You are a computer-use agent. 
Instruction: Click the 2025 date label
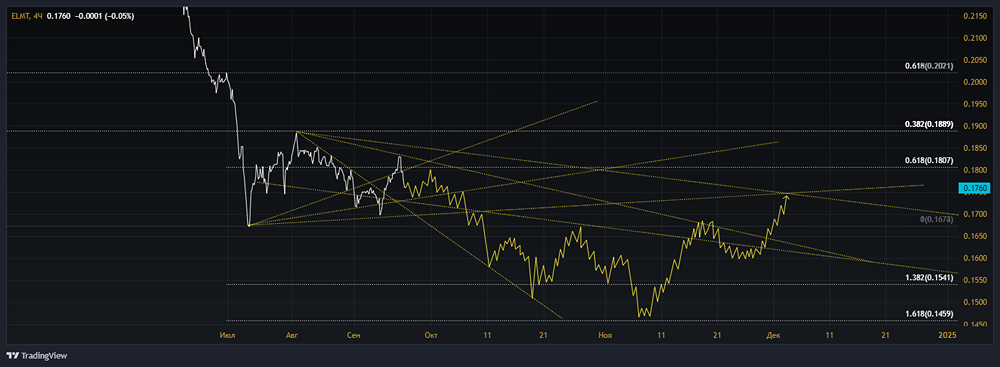(x=948, y=334)
